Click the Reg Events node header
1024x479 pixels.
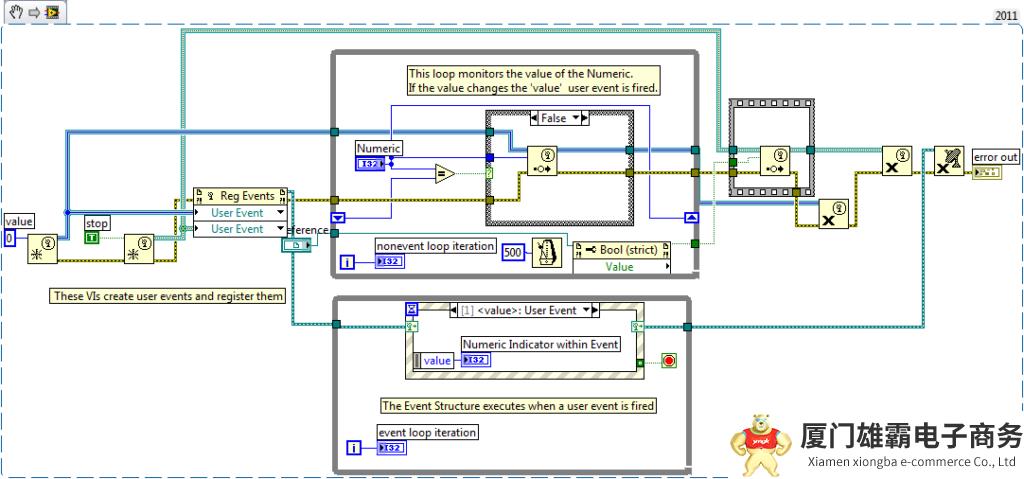tap(241, 195)
